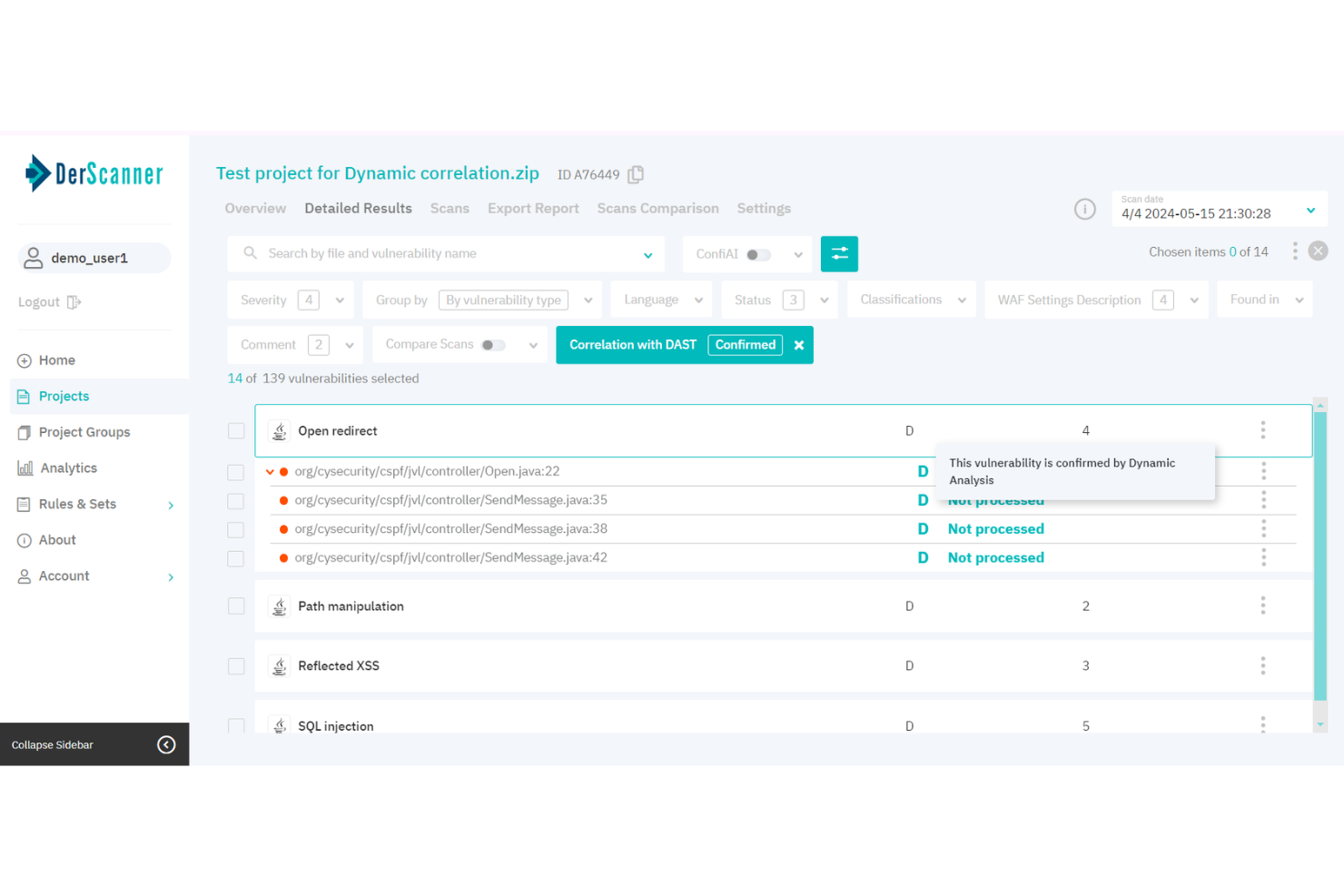The image size is (1344, 896).
Task: Click the DerScanner logo
Action: (94, 173)
